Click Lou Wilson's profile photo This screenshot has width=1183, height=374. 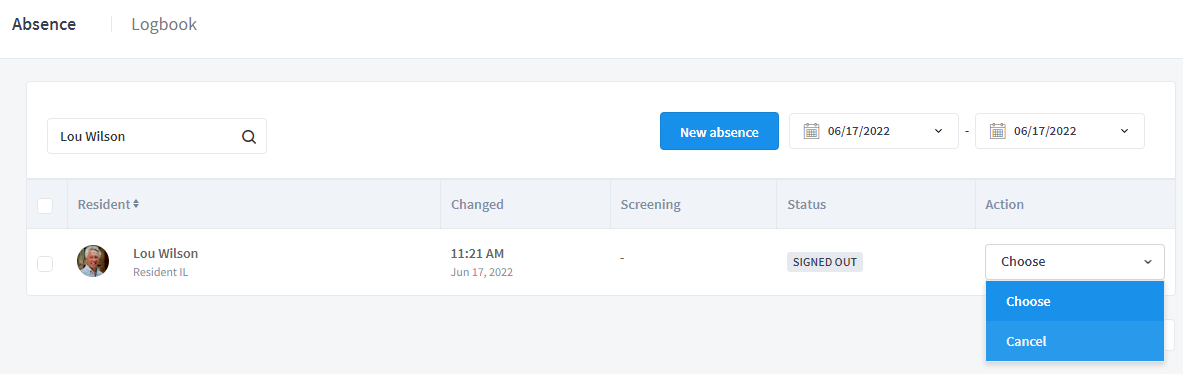[x=93, y=261]
